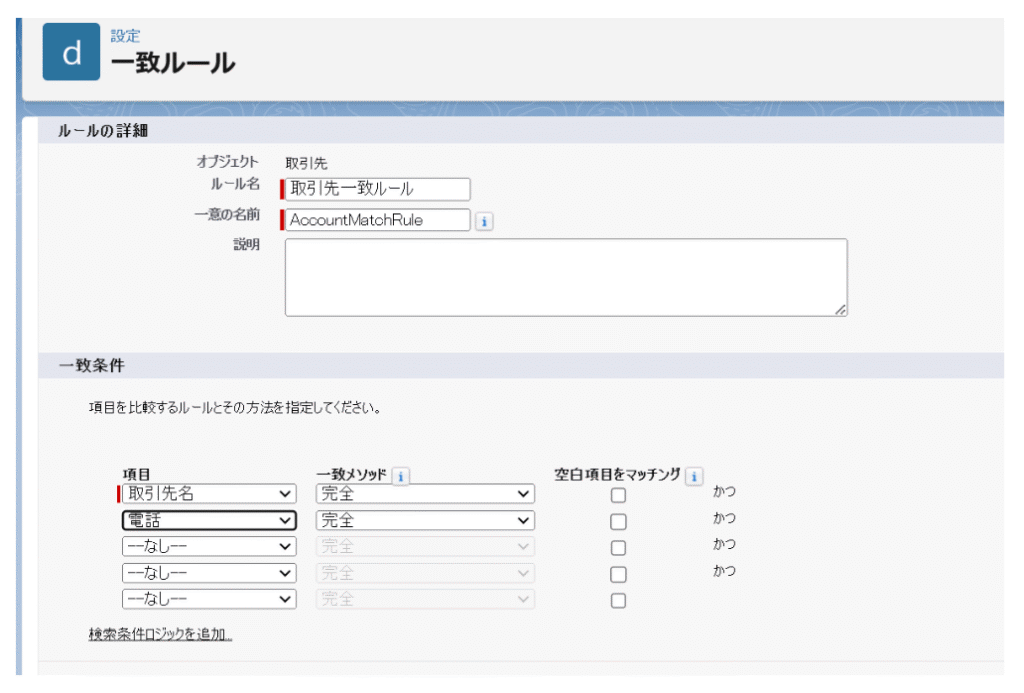
Task: Open the 取引先名 field dropdown
Action: click(x=209, y=494)
